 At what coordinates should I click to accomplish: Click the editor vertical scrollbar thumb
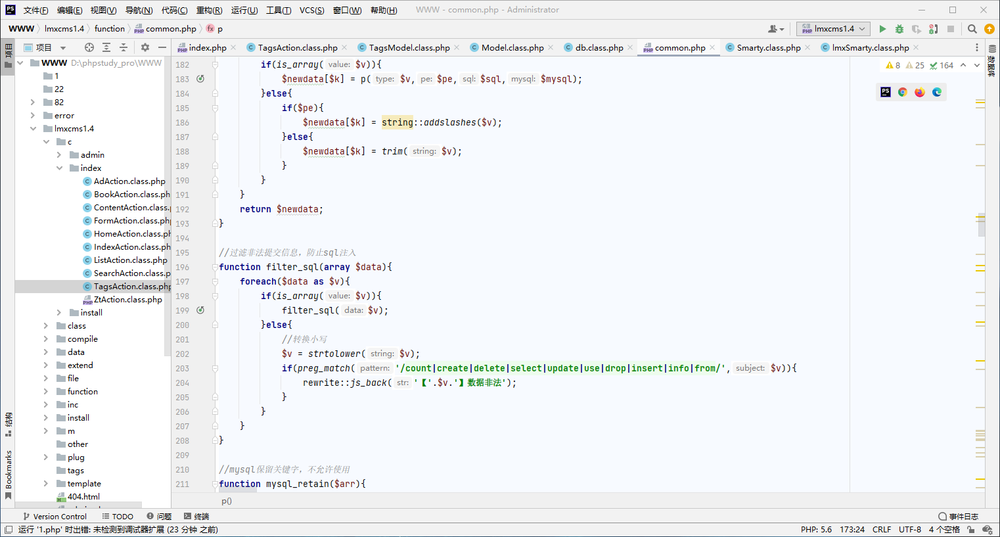click(982, 226)
